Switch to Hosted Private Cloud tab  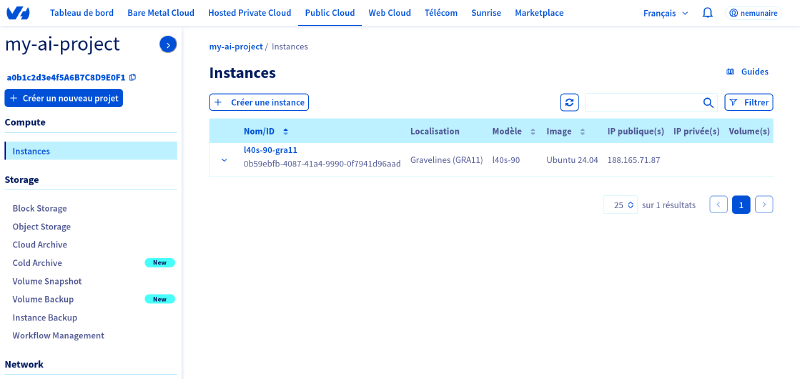(x=250, y=13)
